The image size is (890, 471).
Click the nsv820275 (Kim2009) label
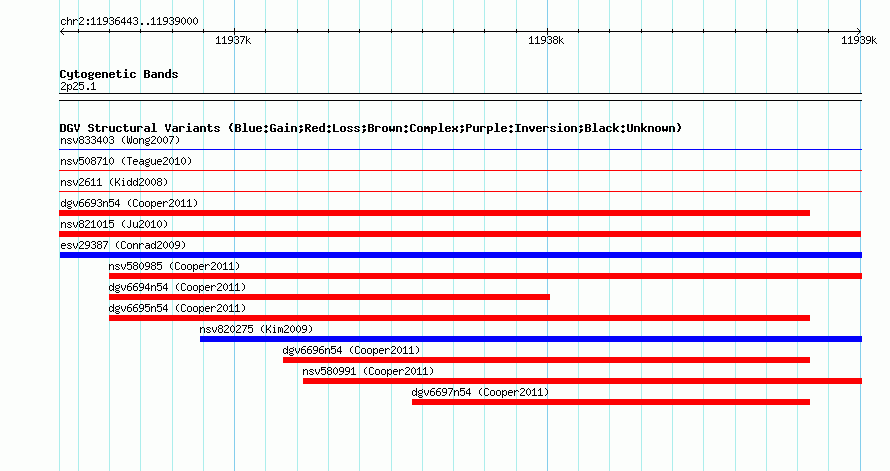click(256, 329)
